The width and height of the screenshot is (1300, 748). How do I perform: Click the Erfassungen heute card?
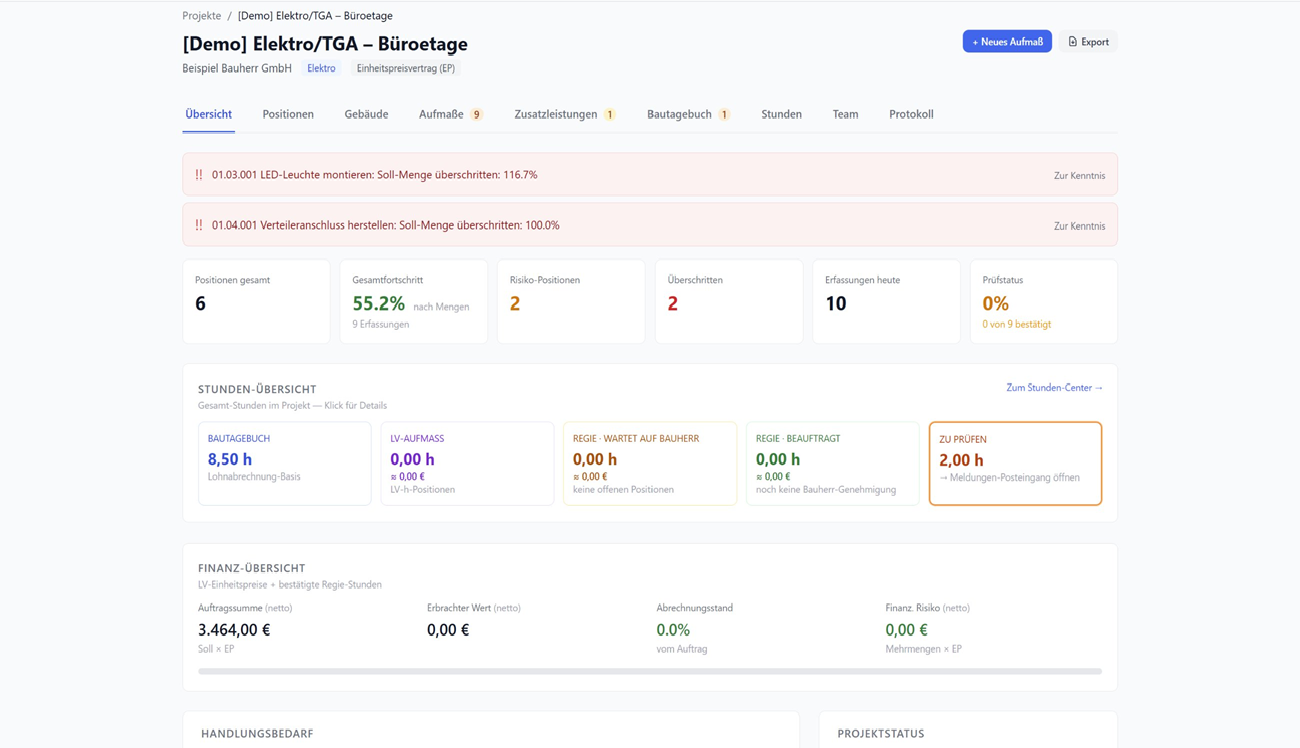(x=886, y=301)
